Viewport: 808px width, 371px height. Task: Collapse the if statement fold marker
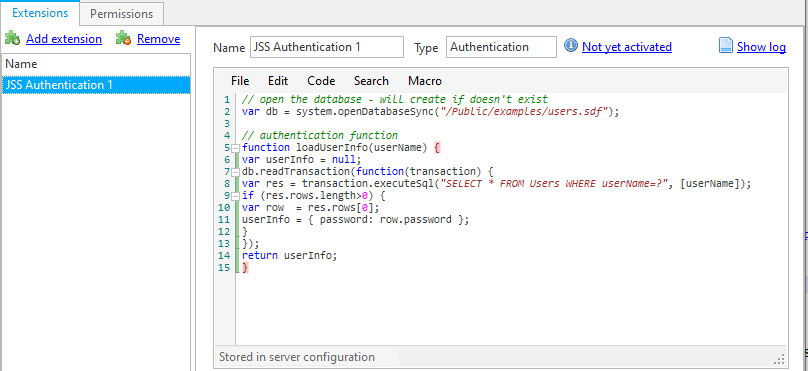[236, 196]
